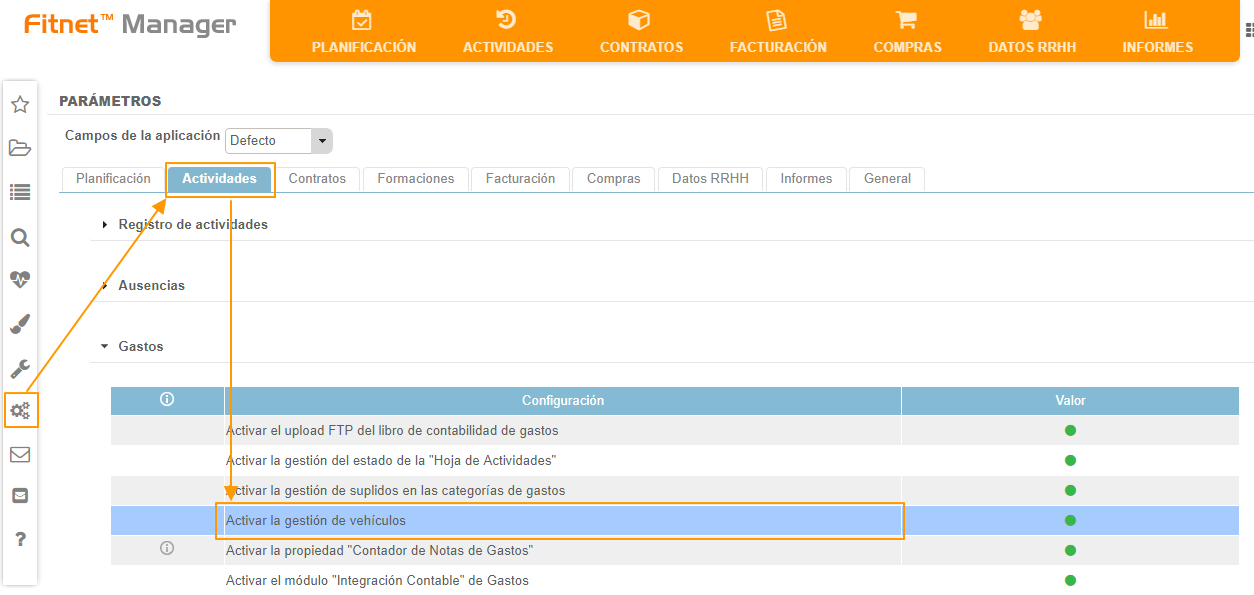Toggle value for 'Activar la gestión de vehículos'
Viewport: 1254px width, 595px height.
1070,521
